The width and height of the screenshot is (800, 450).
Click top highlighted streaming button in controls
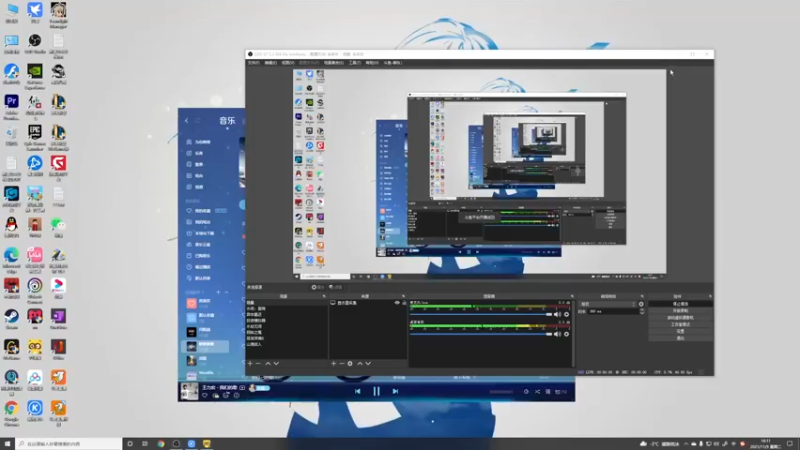(x=681, y=304)
